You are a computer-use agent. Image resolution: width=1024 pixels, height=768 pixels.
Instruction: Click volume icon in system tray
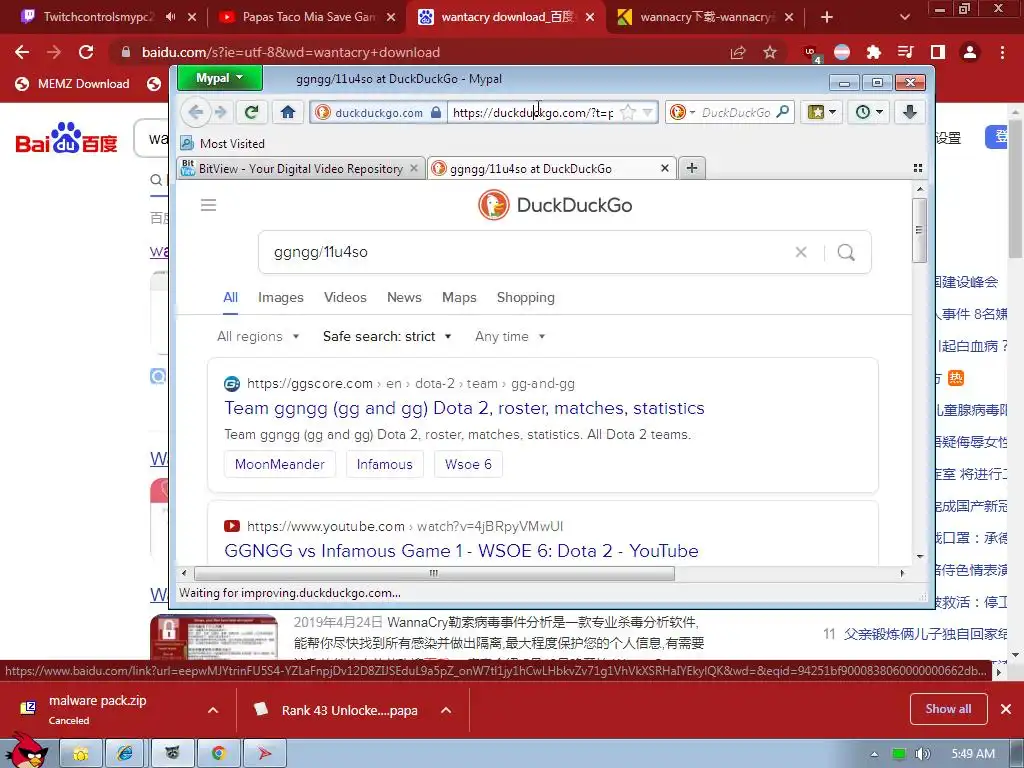point(922,754)
